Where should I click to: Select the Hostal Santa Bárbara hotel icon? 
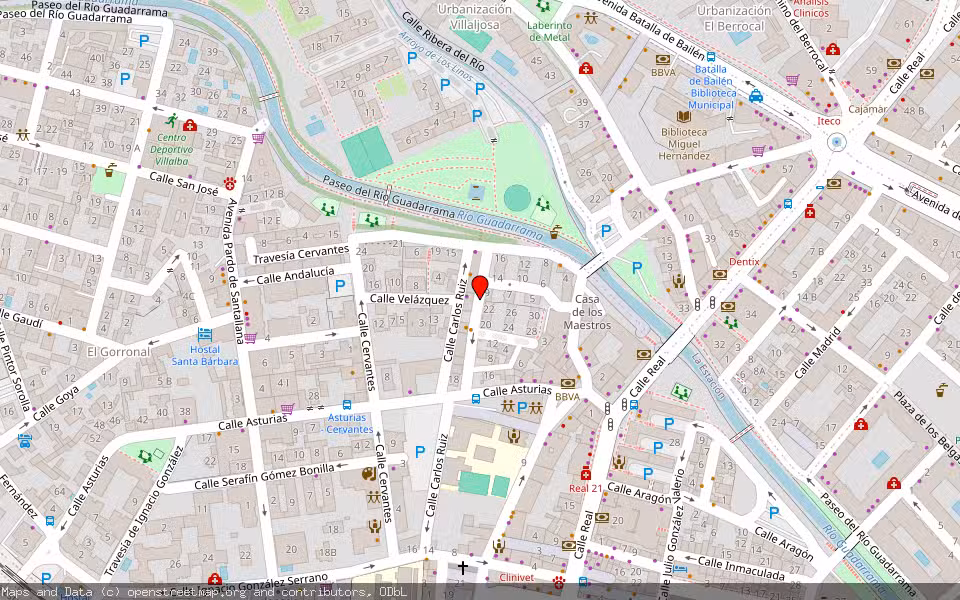204,335
